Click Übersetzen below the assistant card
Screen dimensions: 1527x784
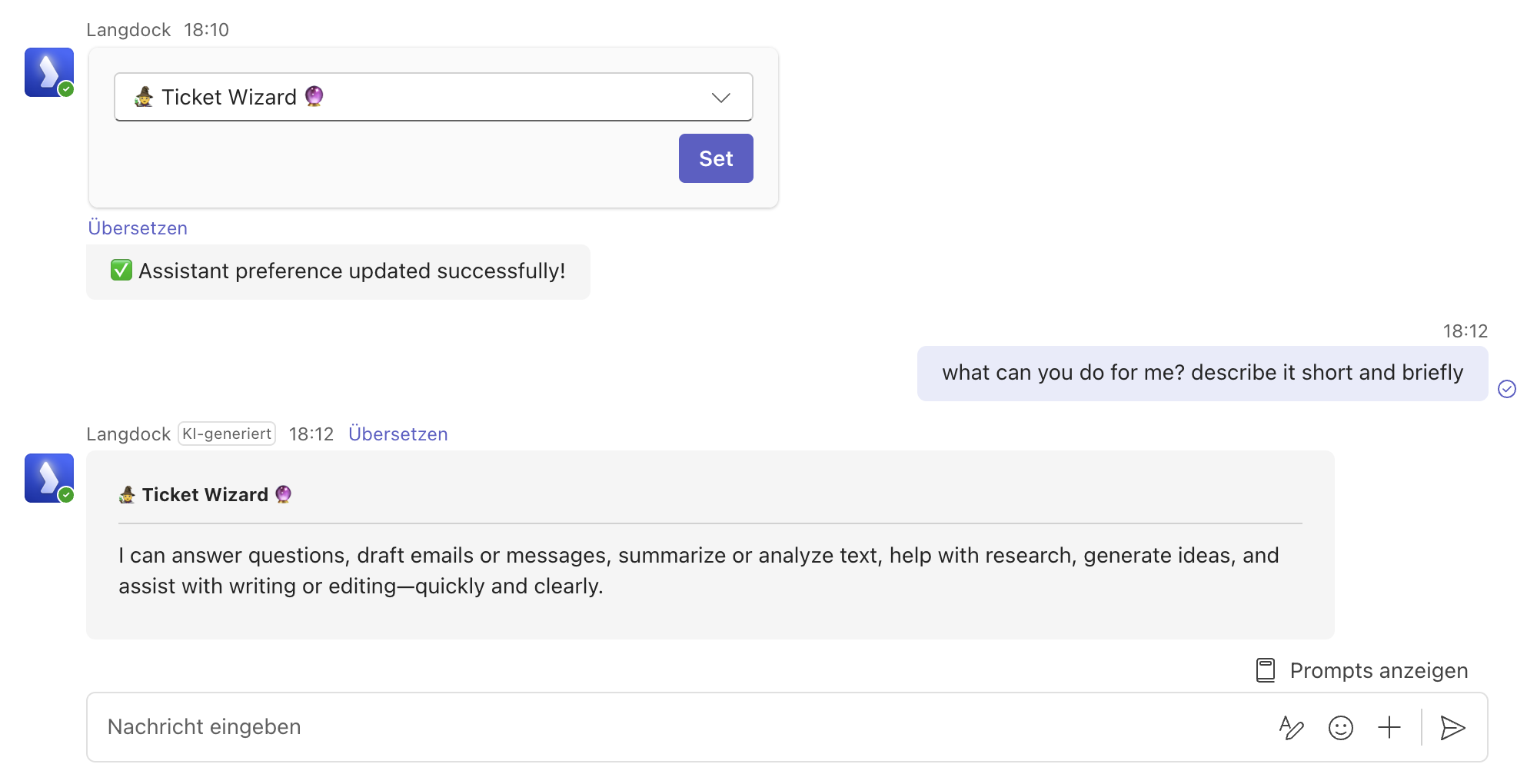click(x=138, y=228)
